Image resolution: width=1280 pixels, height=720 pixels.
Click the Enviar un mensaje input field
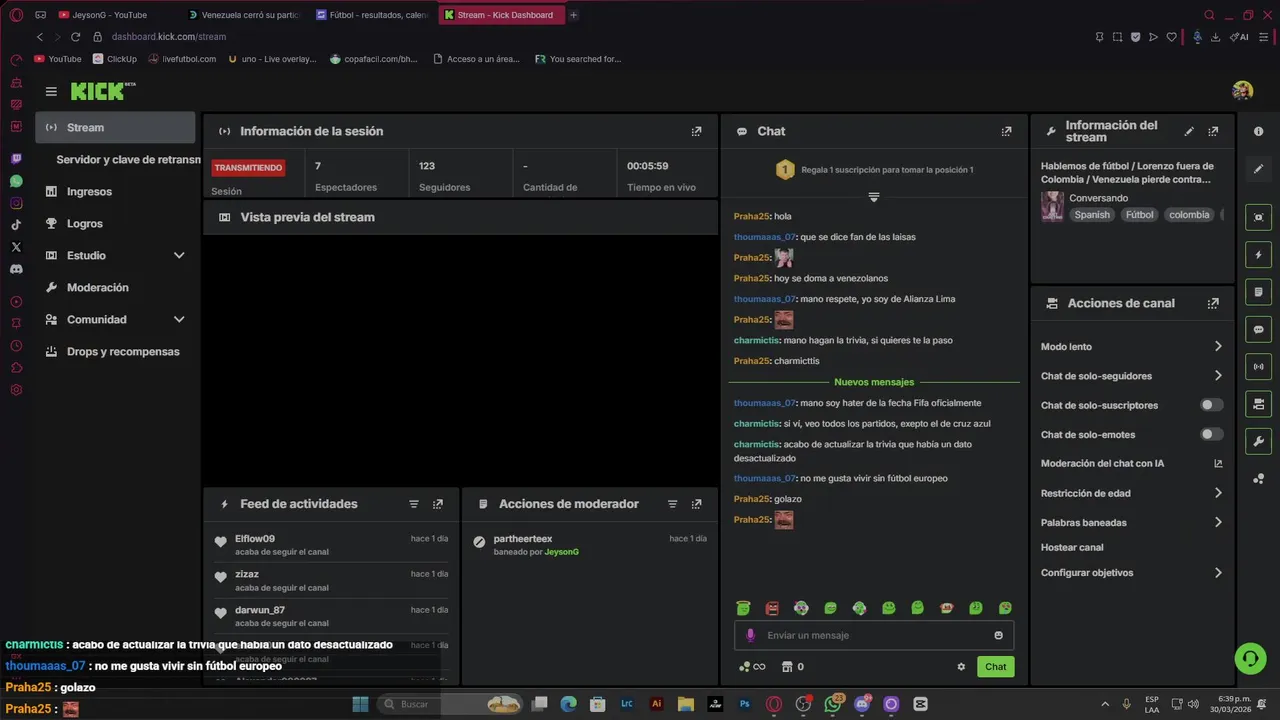click(875, 635)
